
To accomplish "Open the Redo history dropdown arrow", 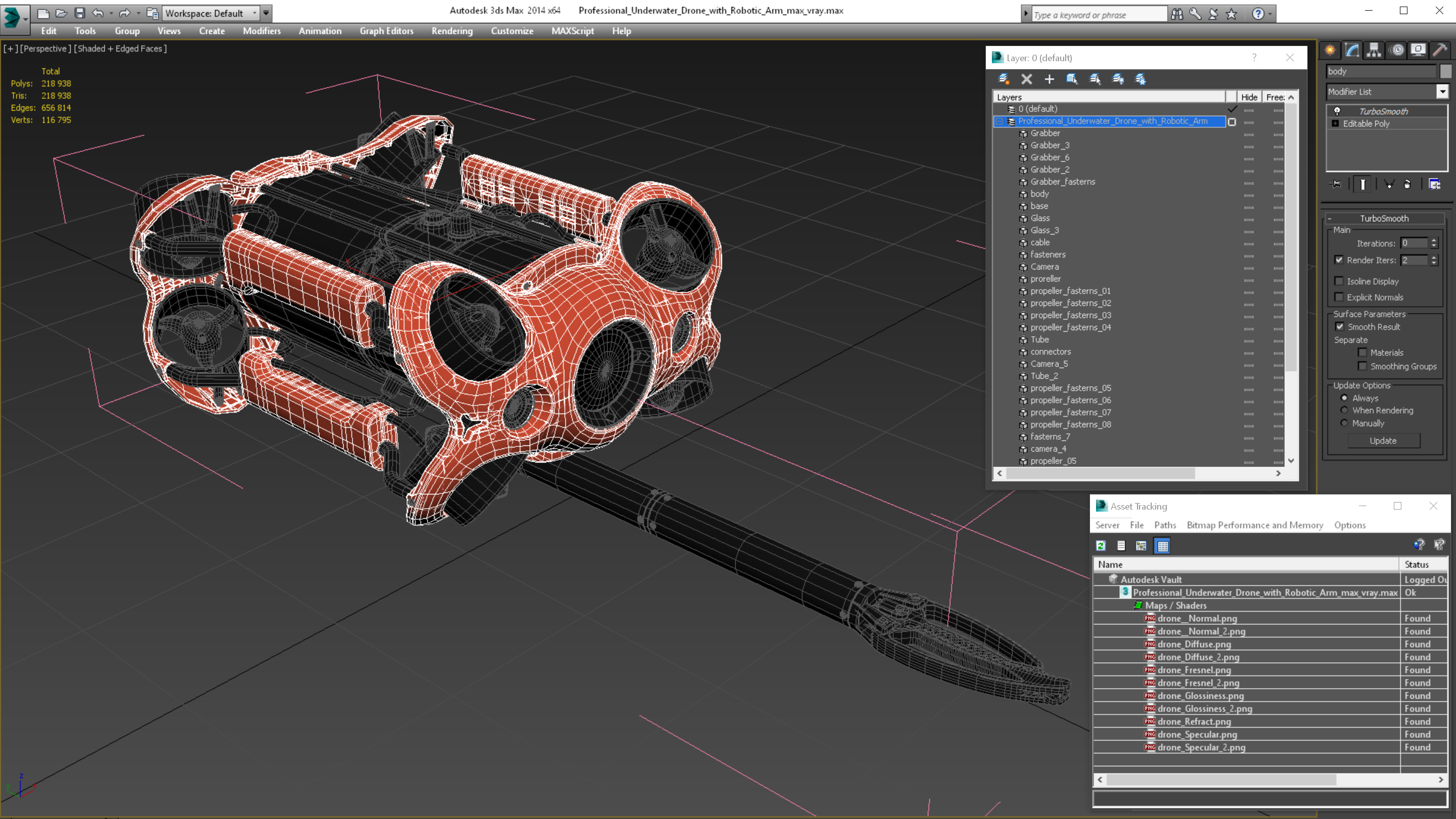I will click(138, 13).
